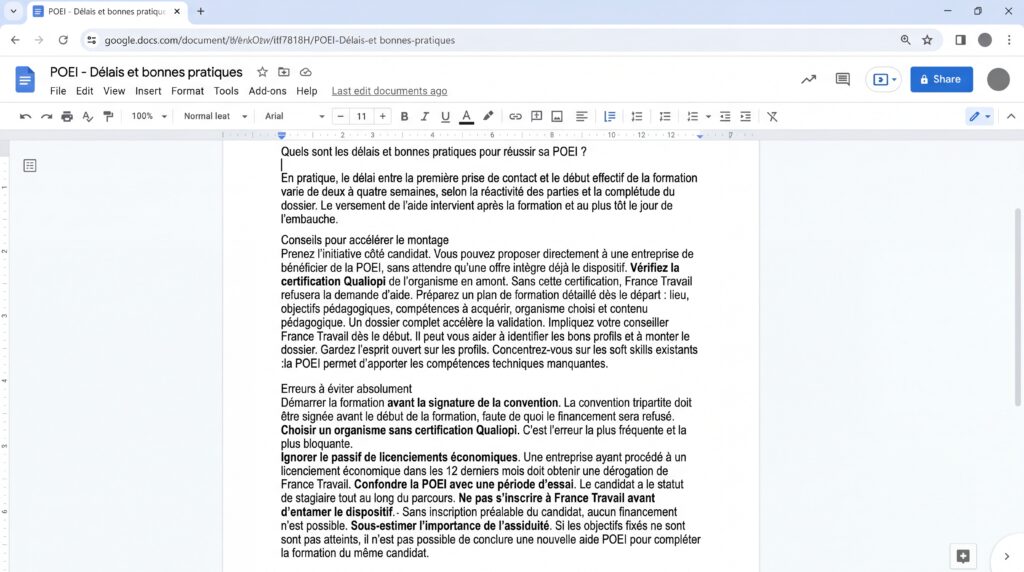Image resolution: width=1024 pixels, height=572 pixels.
Task: Open the Format menu
Action: tap(187, 91)
